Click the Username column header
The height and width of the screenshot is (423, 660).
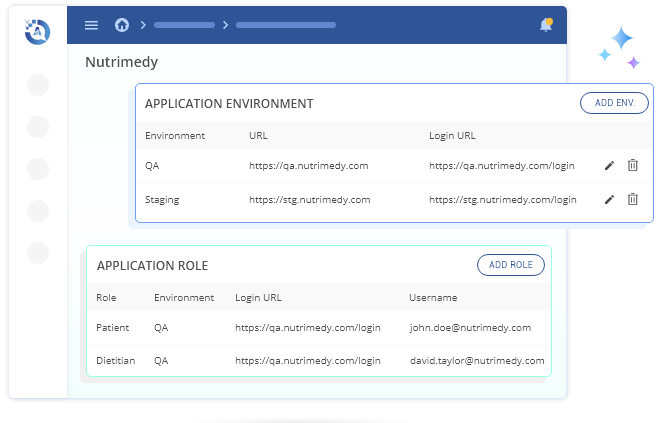[x=433, y=298]
